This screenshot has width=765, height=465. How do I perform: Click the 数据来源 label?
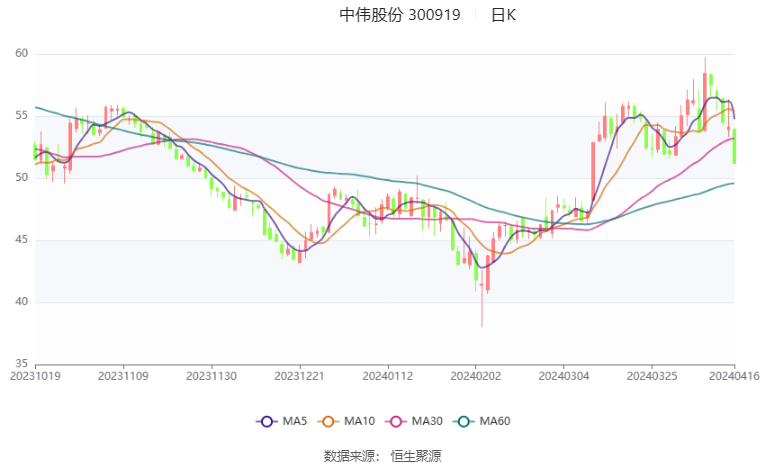[x=349, y=456]
